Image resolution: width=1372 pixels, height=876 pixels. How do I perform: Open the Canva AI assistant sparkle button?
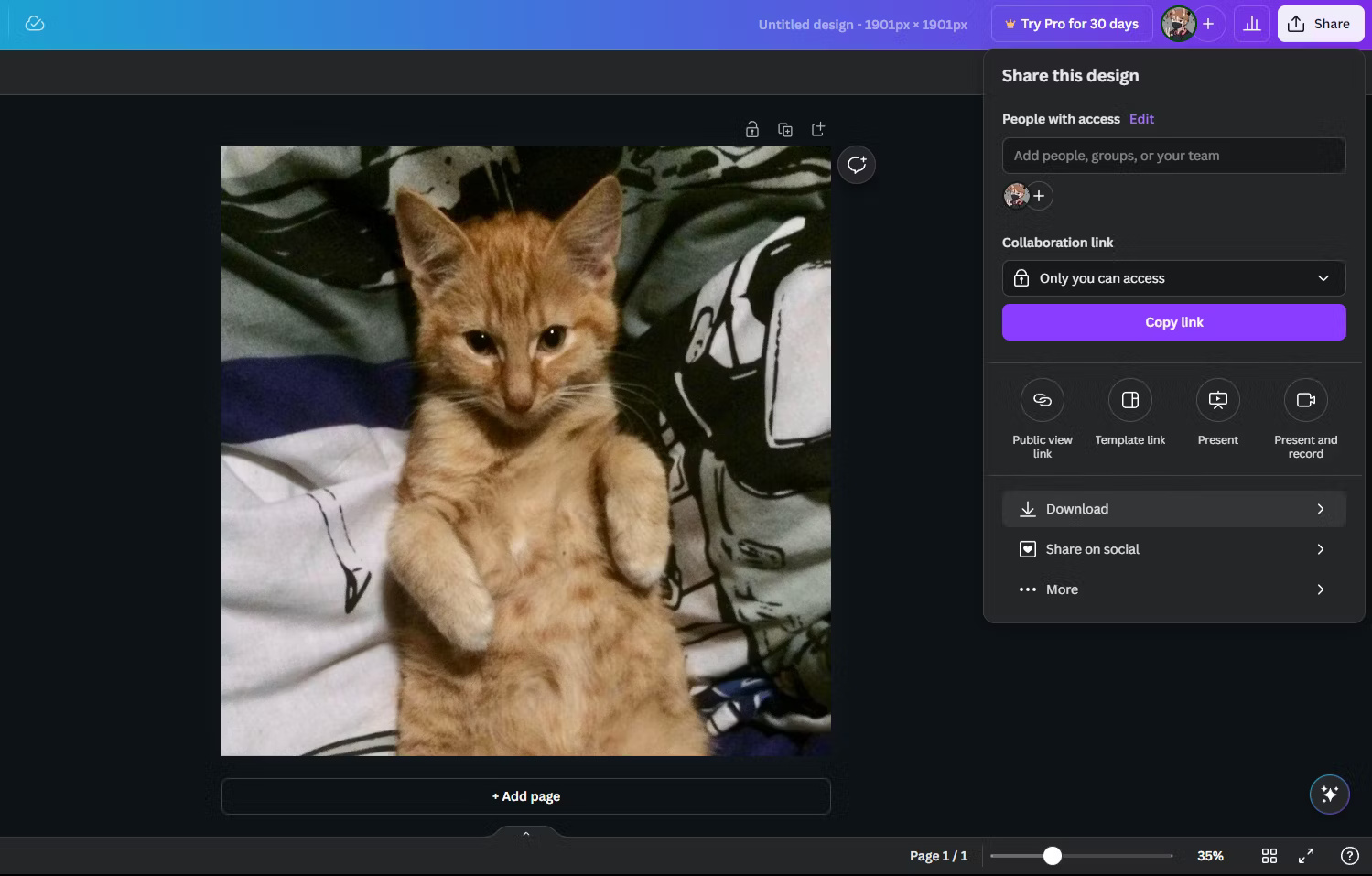pyautogui.click(x=1329, y=794)
